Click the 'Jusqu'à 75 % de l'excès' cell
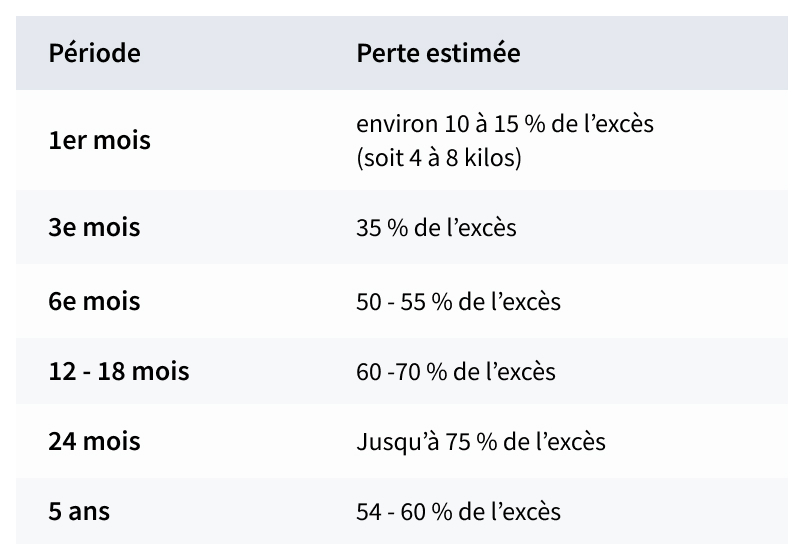Viewport: 804px width, 560px height. 481,442
